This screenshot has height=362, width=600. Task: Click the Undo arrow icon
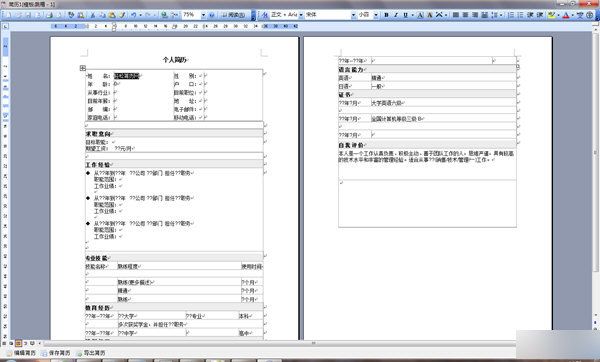coord(134,15)
